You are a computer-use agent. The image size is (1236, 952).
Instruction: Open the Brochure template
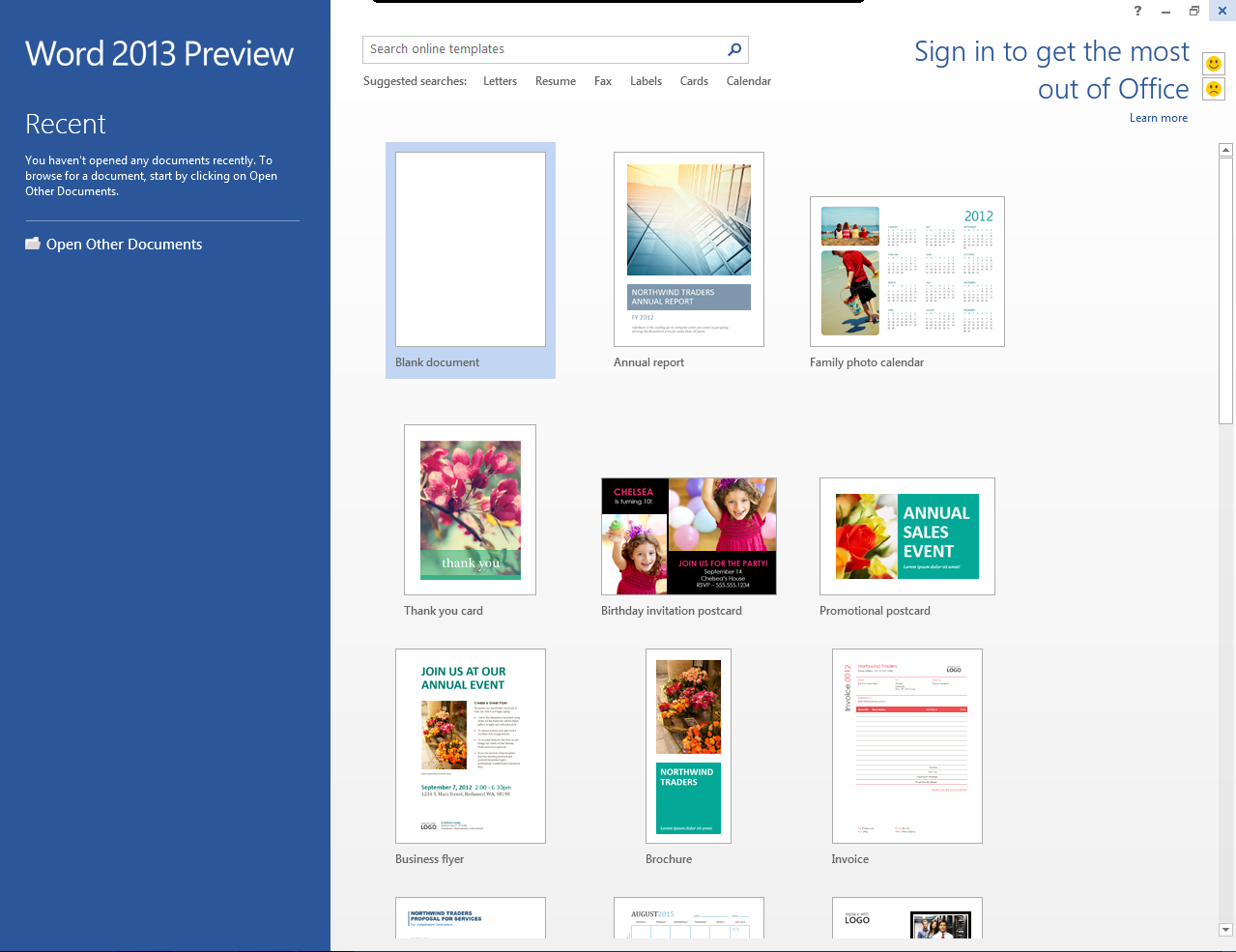point(688,746)
